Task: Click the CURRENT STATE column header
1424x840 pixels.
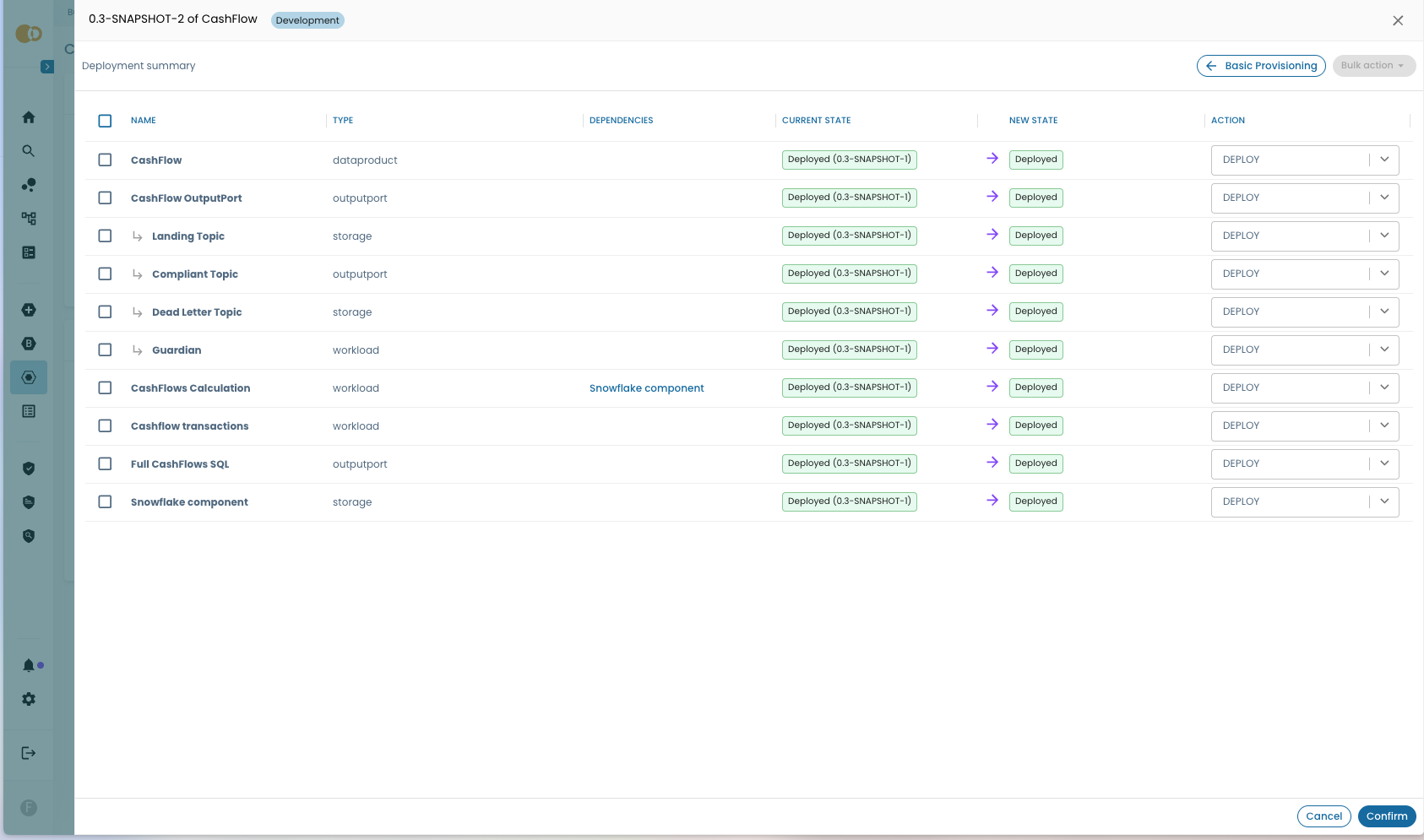Action: pos(816,121)
